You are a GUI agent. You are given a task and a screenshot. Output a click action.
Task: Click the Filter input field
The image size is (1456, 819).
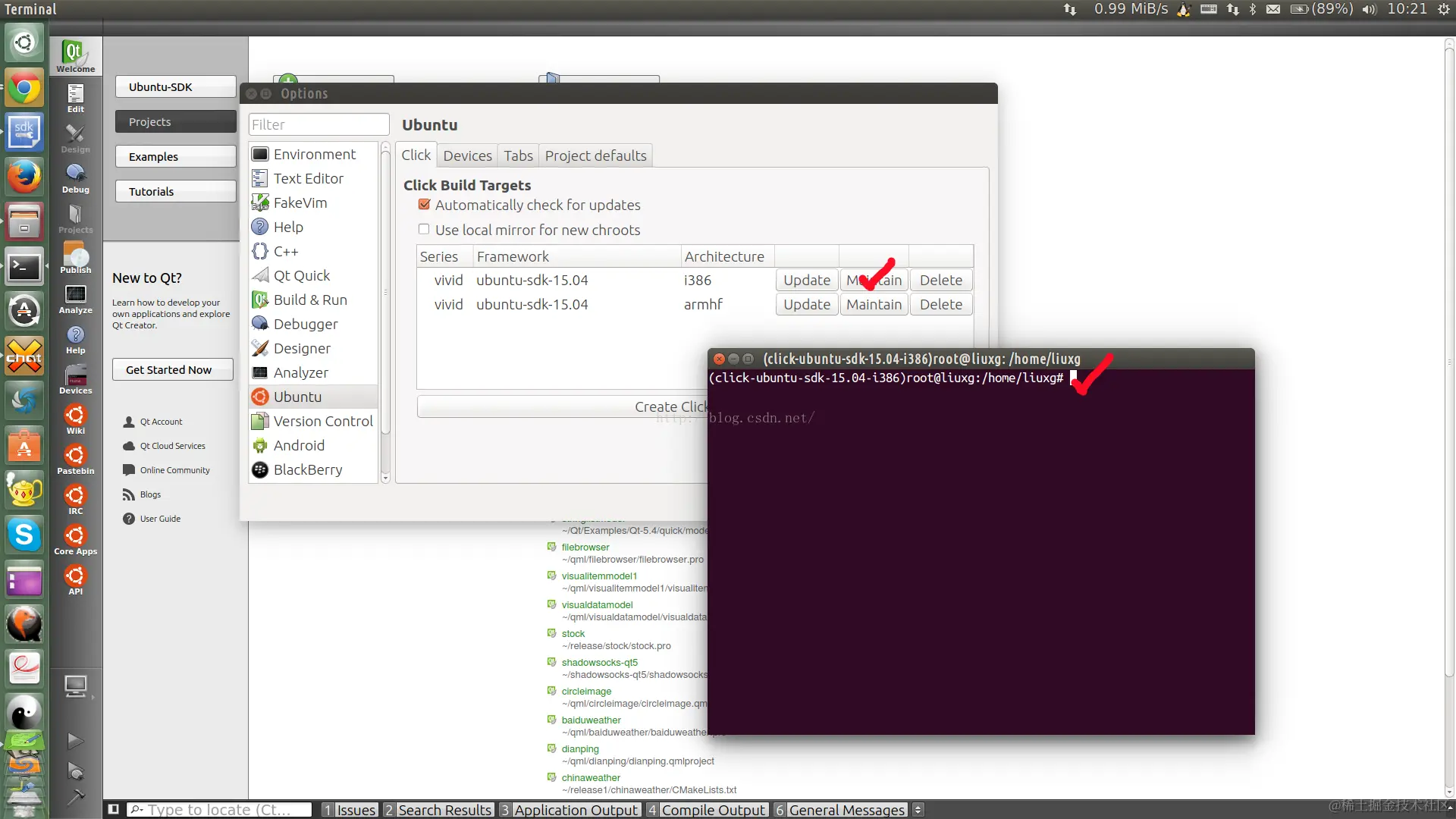(318, 124)
